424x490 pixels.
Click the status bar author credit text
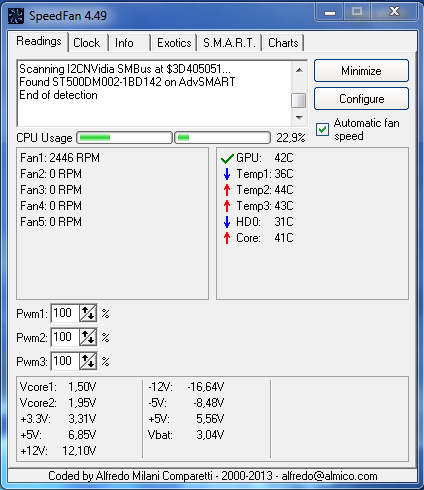pyautogui.click(x=213, y=476)
